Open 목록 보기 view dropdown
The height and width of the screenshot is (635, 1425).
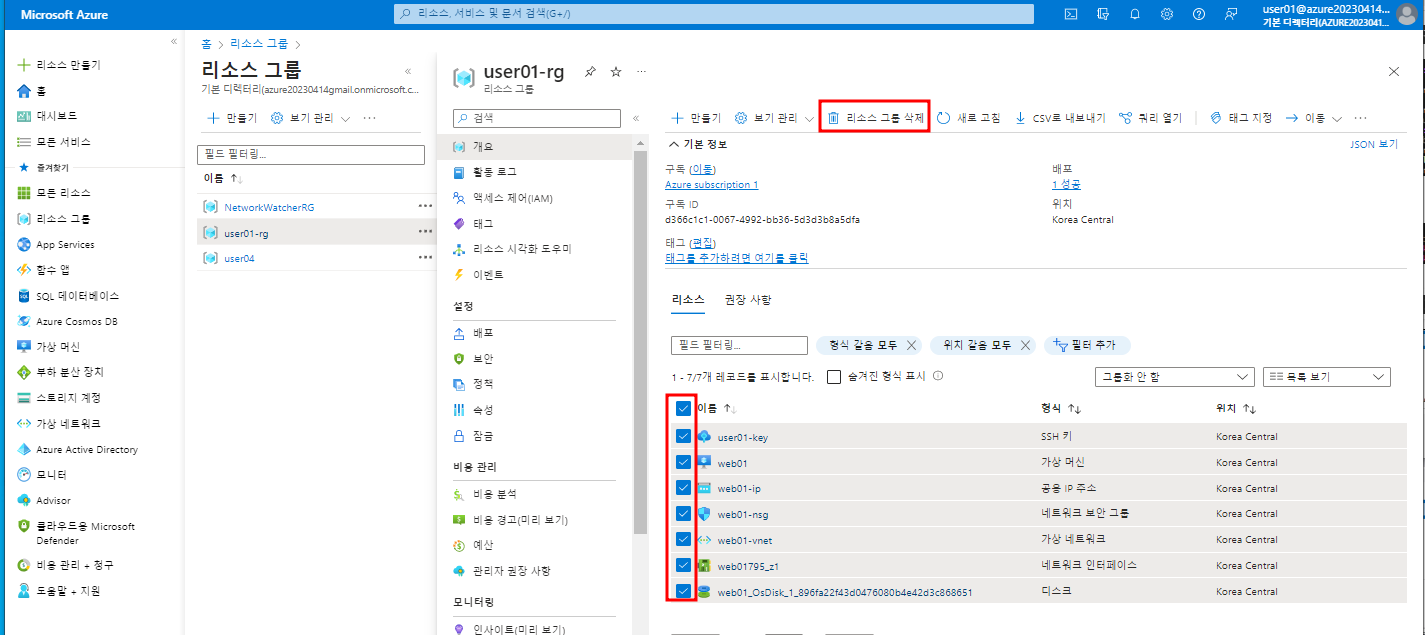pyautogui.click(x=1327, y=377)
